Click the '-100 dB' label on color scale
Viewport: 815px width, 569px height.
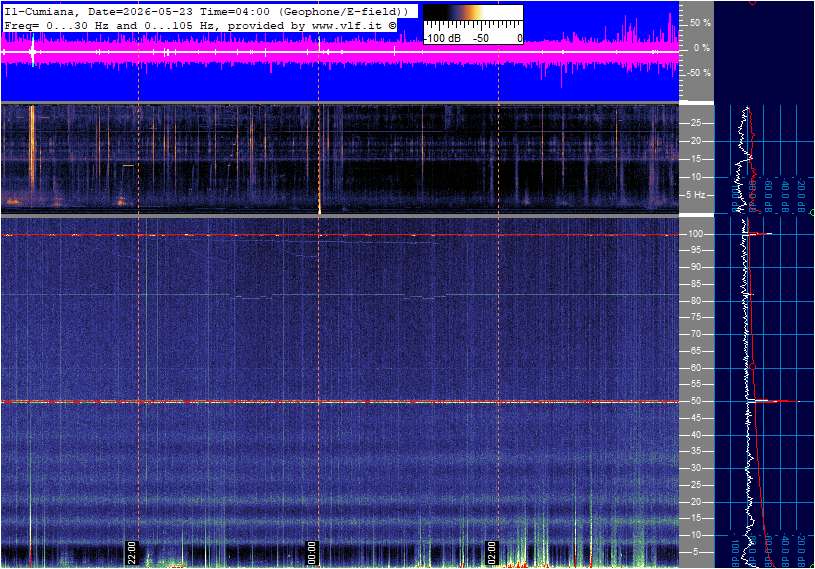coord(442,38)
